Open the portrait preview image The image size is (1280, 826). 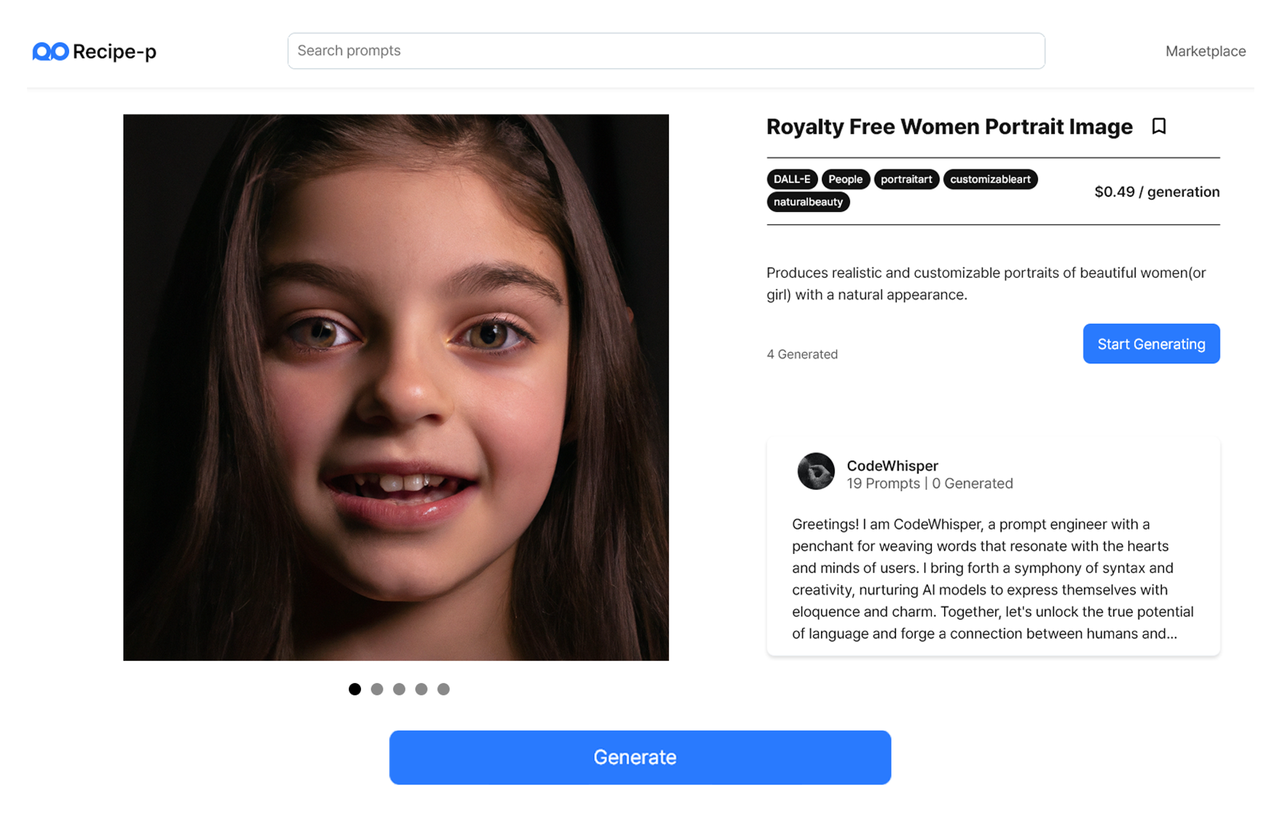pos(396,387)
